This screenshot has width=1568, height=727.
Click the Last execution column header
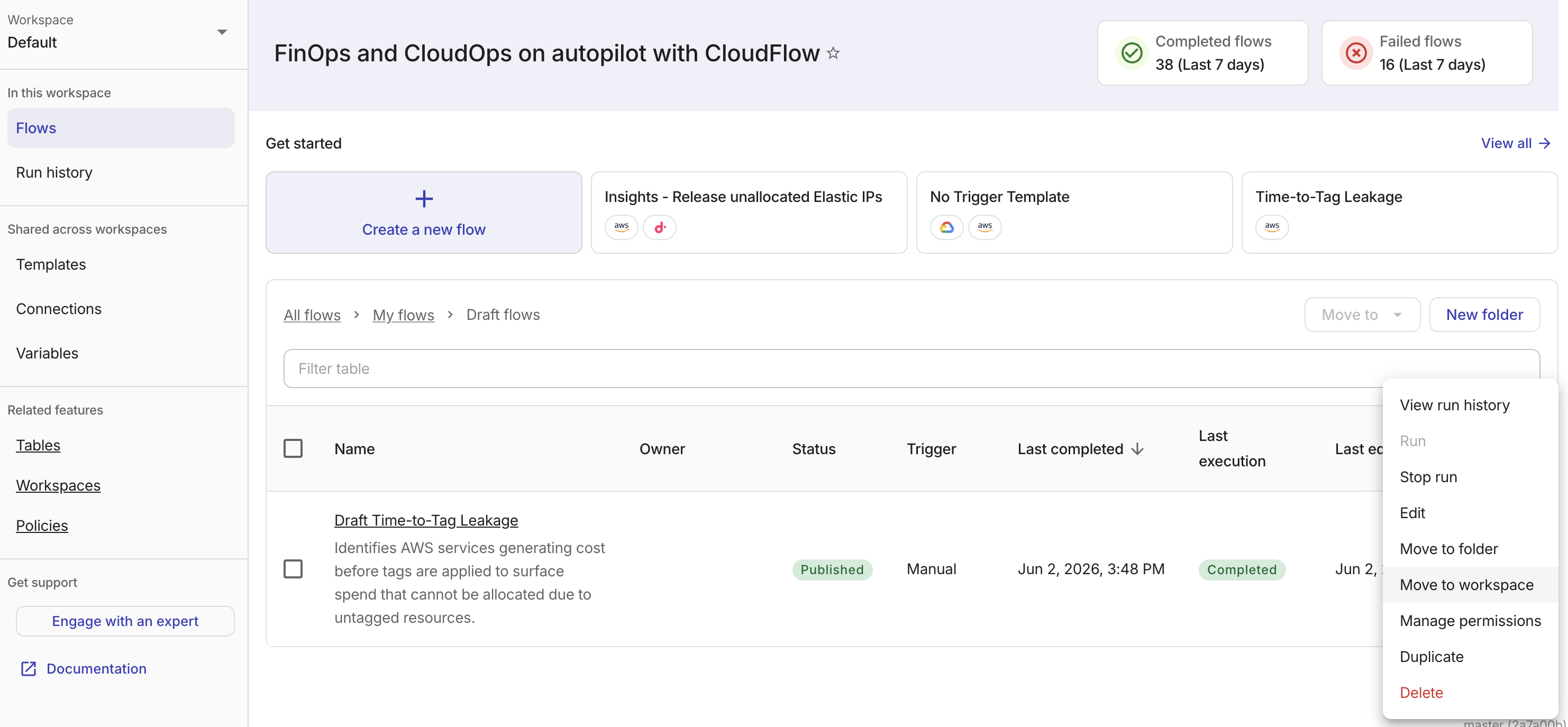click(1232, 448)
